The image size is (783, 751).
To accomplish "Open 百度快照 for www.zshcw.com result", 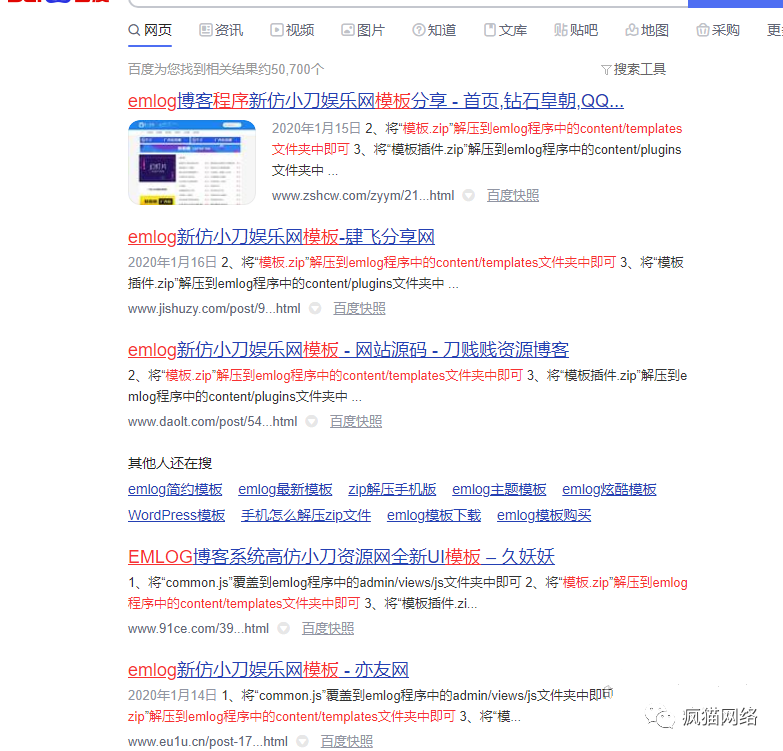I will 513,195.
